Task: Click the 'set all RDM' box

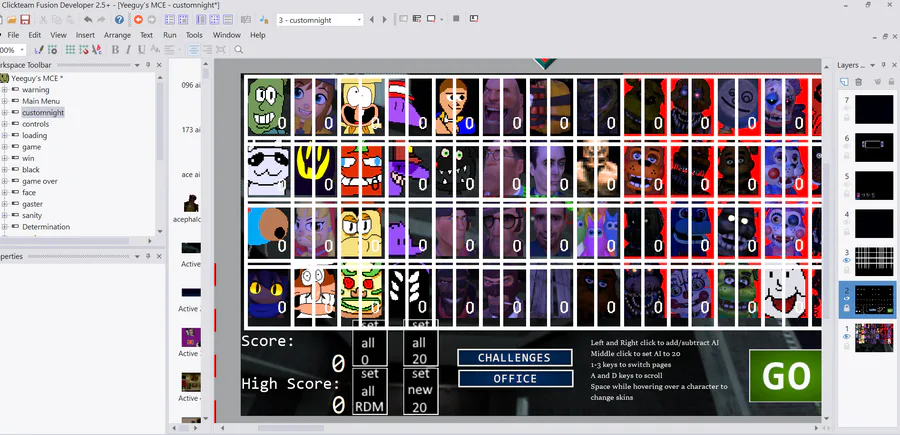Action: click(x=369, y=391)
